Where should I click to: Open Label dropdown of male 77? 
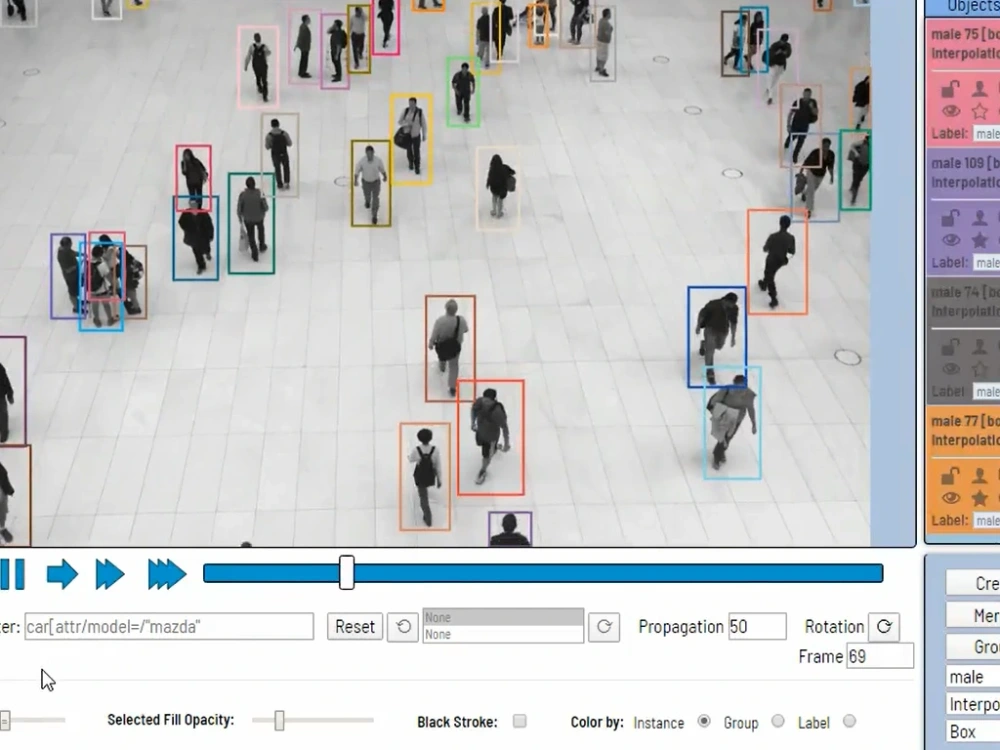tap(987, 521)
